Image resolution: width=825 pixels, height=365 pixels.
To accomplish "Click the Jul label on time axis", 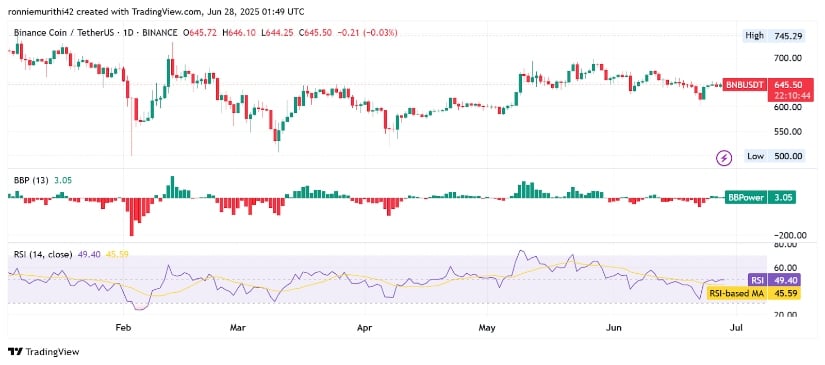I will click(x=737, y=328).
